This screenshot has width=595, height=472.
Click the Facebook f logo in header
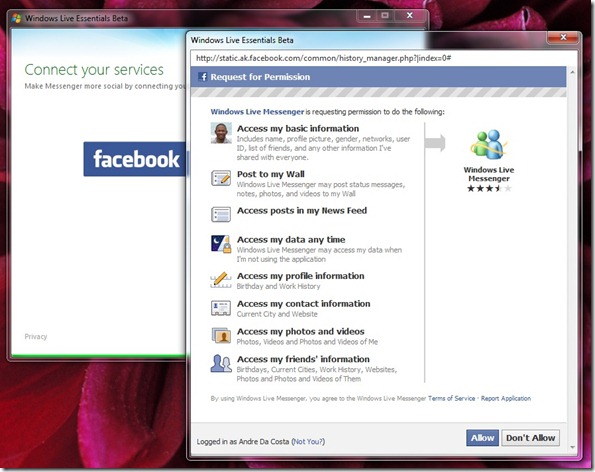203,77
